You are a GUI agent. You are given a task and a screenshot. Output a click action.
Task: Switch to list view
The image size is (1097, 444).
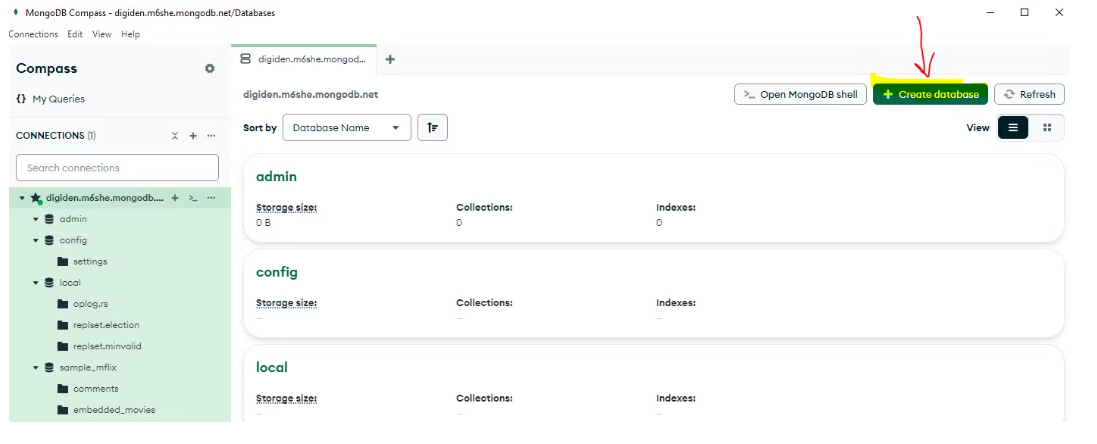point(1013,128)
